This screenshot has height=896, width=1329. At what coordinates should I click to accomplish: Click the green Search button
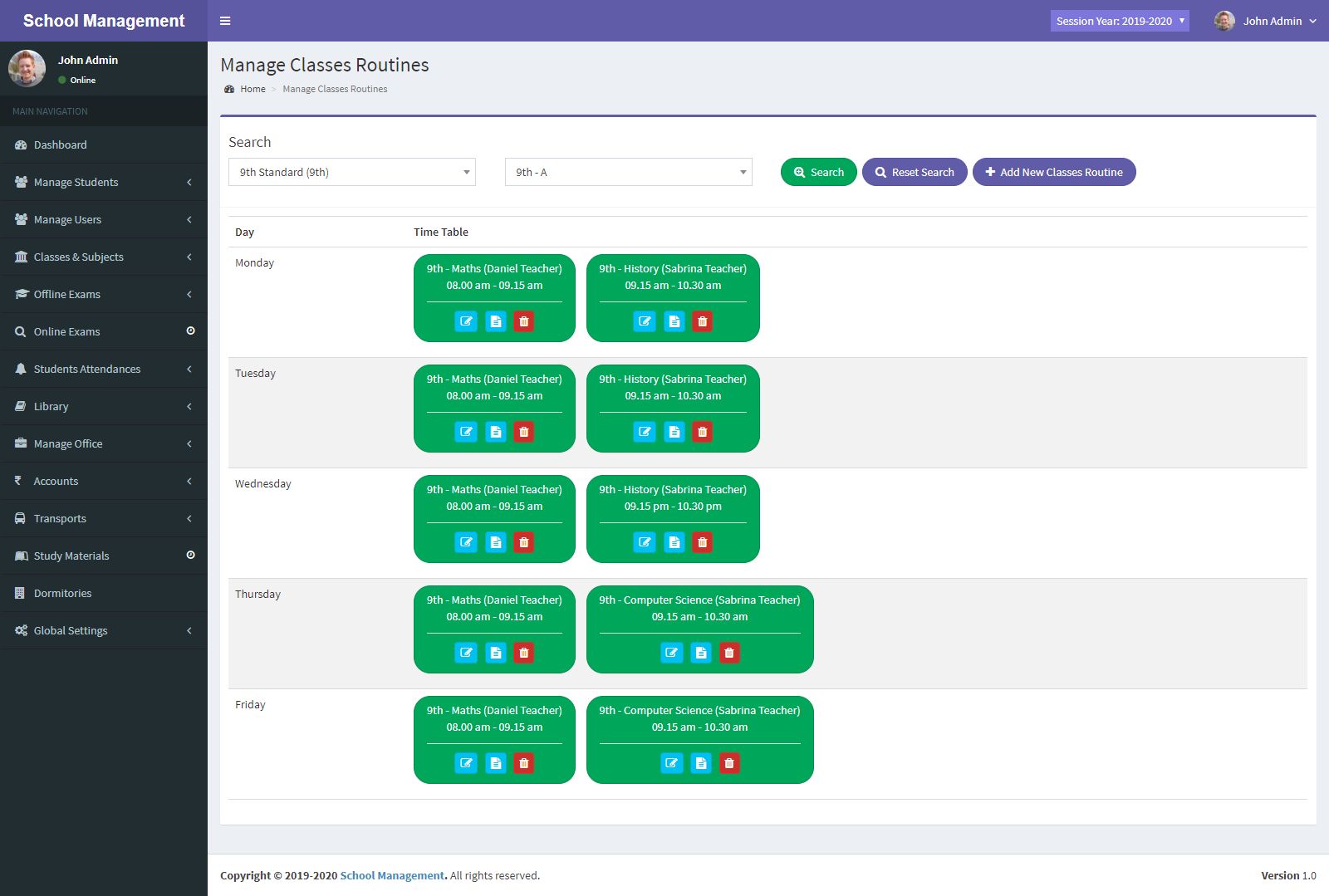[818, 172]
